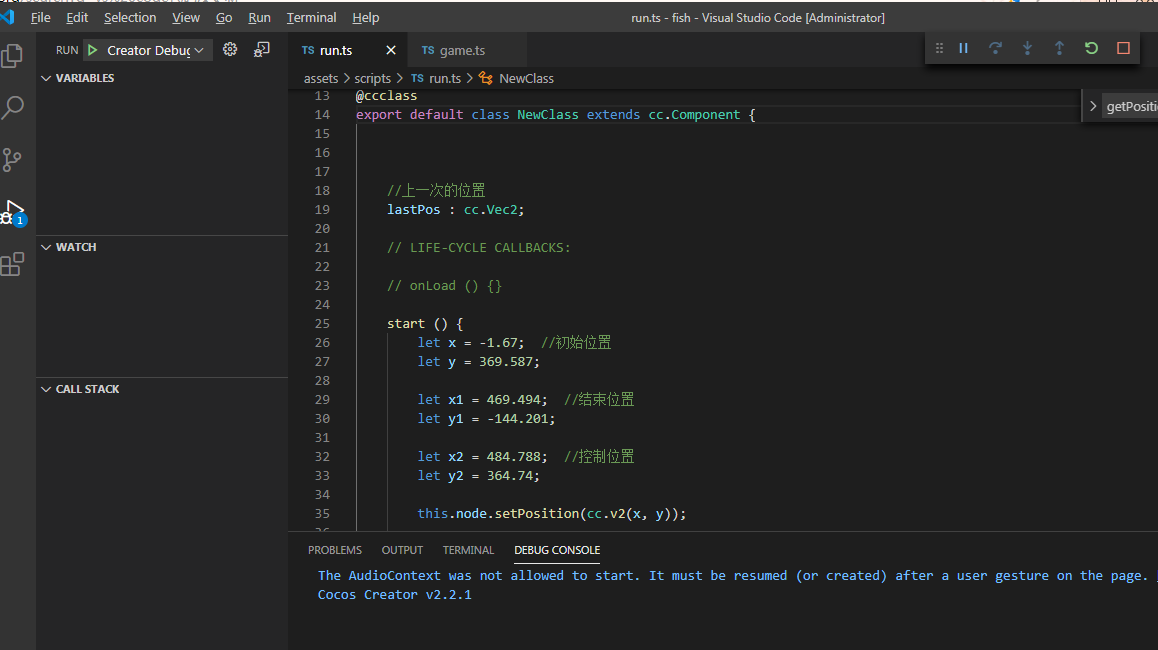Click the Step Out debug button
Screen dimensions: 1158x650
tap(1059, 48)
